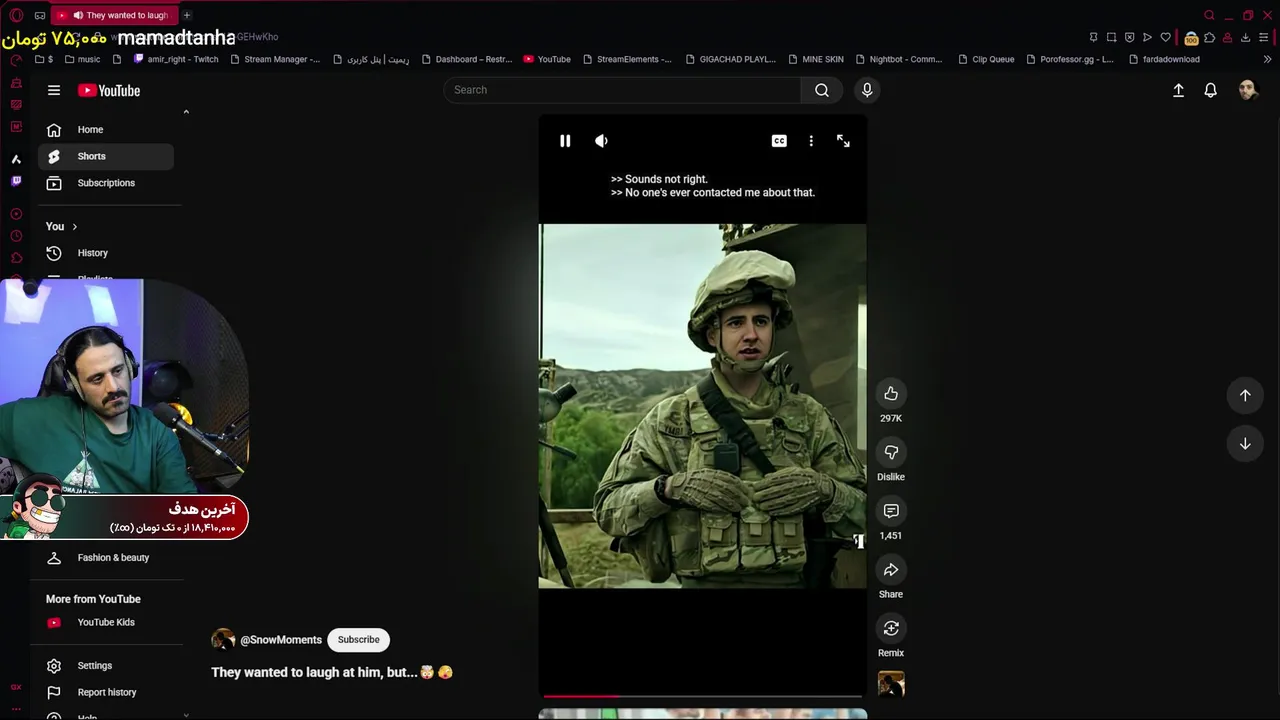Go to the previous Short
The height and width of the screenshot is (720, 1280).
[1245, 395]
